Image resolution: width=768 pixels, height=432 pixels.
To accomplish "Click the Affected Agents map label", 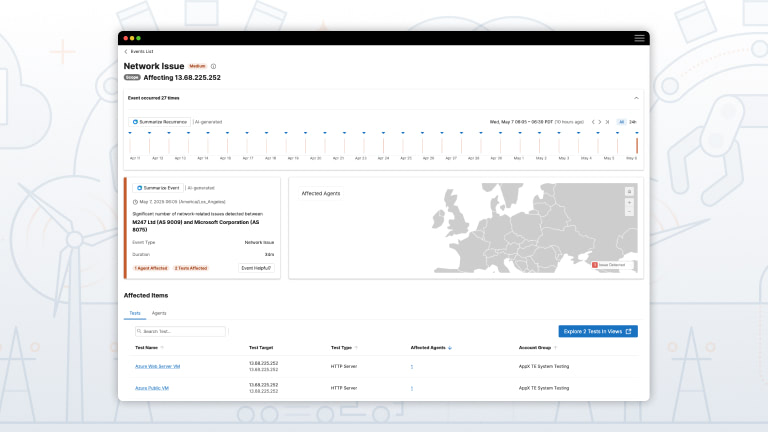I will click(x=321, y=193).
